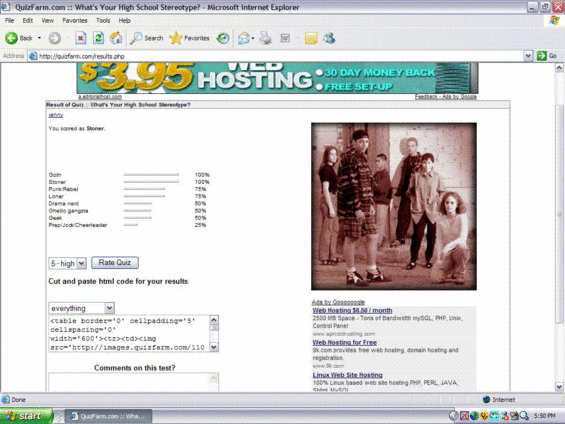The image size is (565, 424).
Task: Open the View menu
Action: pyautogui.click(x=48, y=21)
